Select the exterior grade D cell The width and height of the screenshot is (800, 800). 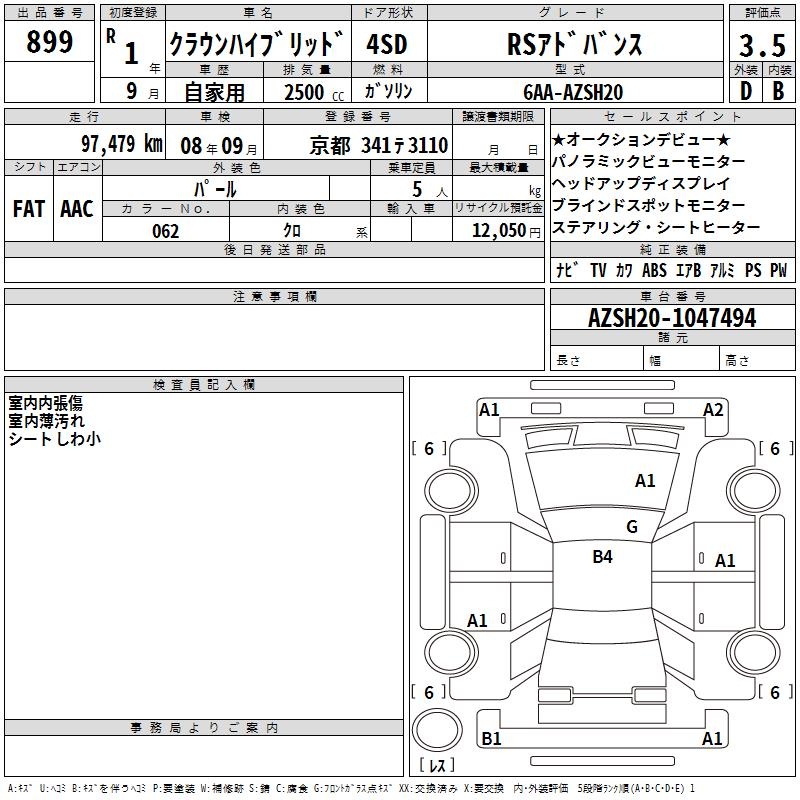(745, 91)
